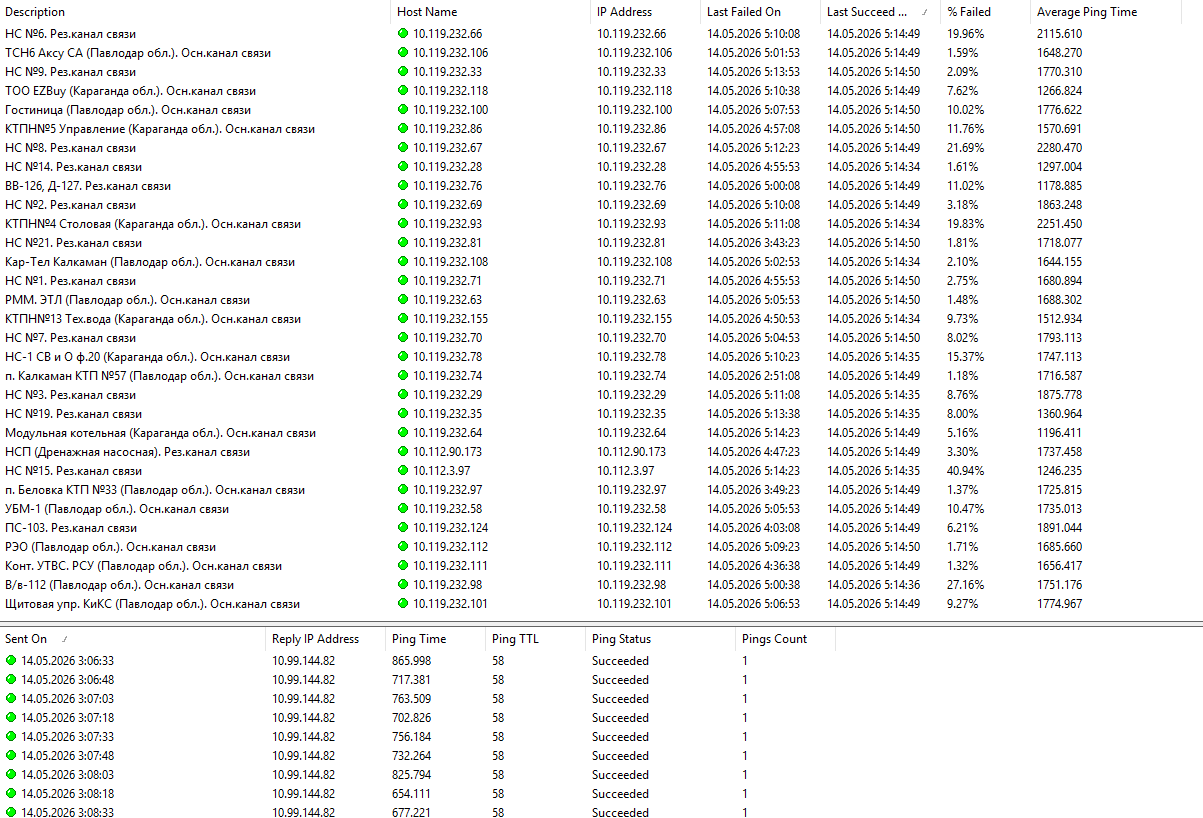Click status dot beside host 10.112.90.173
This screenshot has height=818, width=1203.
click(403, 452)
